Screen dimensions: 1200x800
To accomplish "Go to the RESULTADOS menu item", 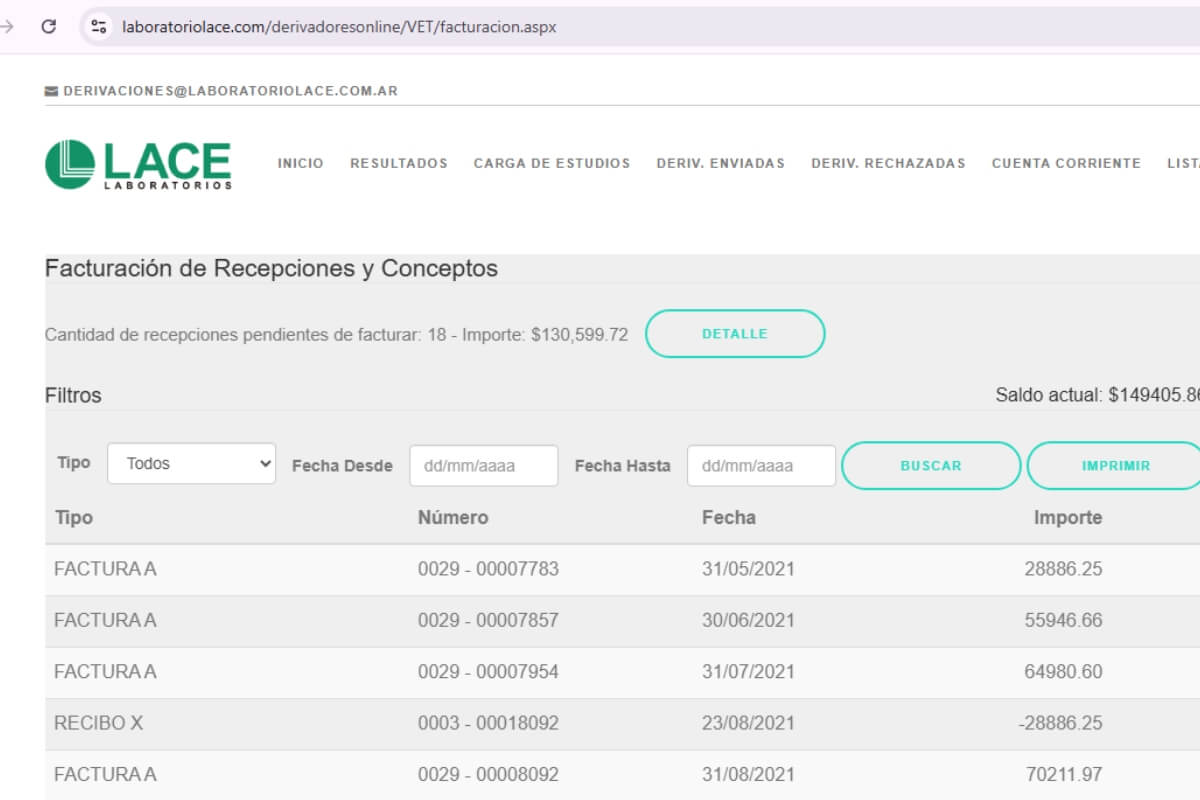I will [398, 163].
